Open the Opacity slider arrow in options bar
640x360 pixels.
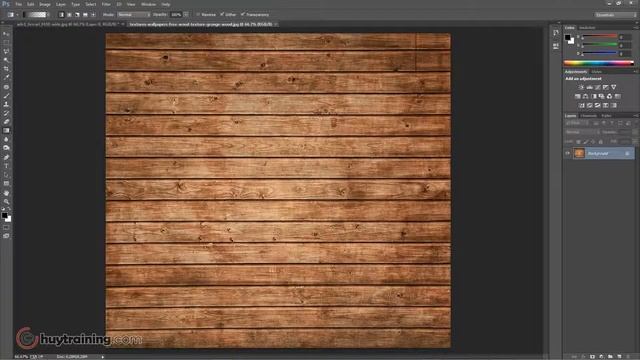point(186,15)
